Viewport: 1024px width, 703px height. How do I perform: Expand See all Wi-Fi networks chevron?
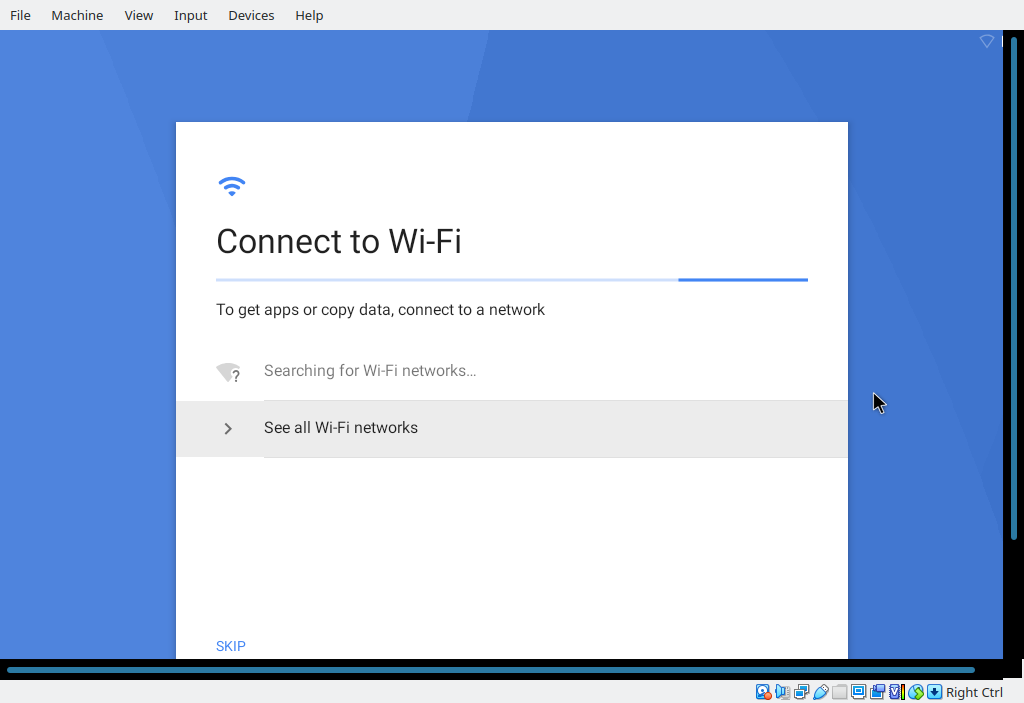coord(228,429)
